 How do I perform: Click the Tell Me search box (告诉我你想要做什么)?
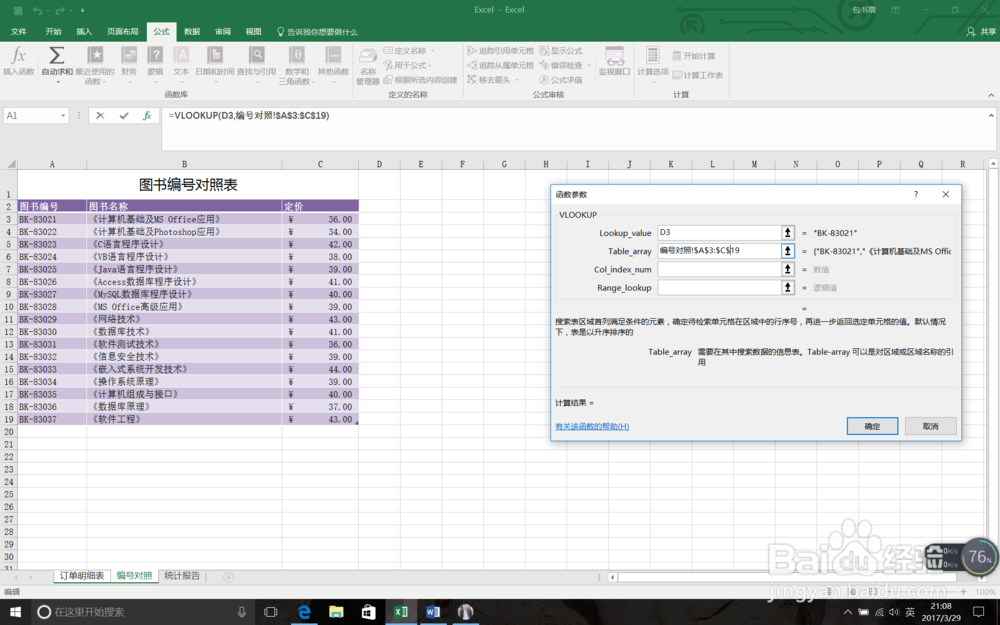(x=317, y=32)
